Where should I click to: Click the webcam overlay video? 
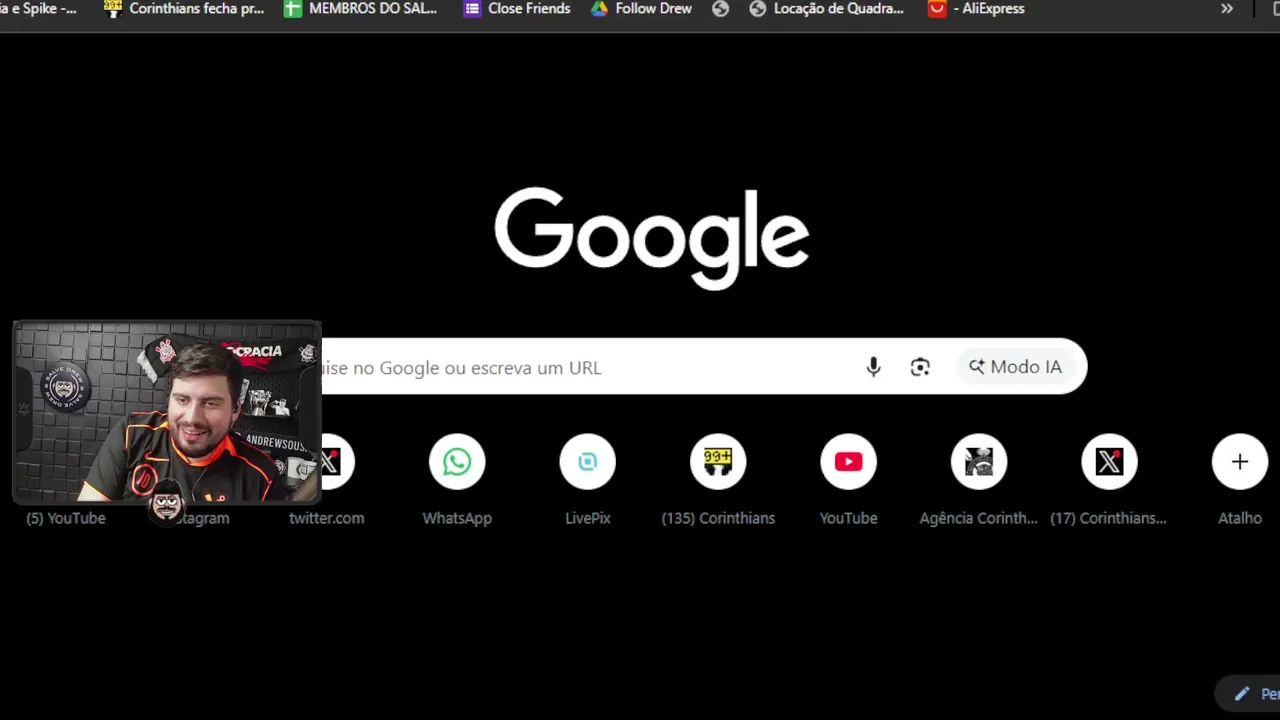click(x=167, y=412)
